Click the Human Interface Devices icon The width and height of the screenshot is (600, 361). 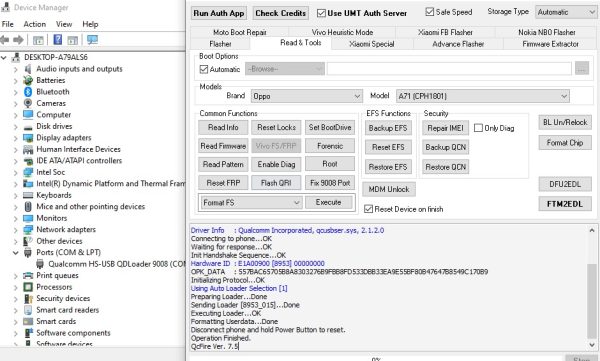click(28, 149)
